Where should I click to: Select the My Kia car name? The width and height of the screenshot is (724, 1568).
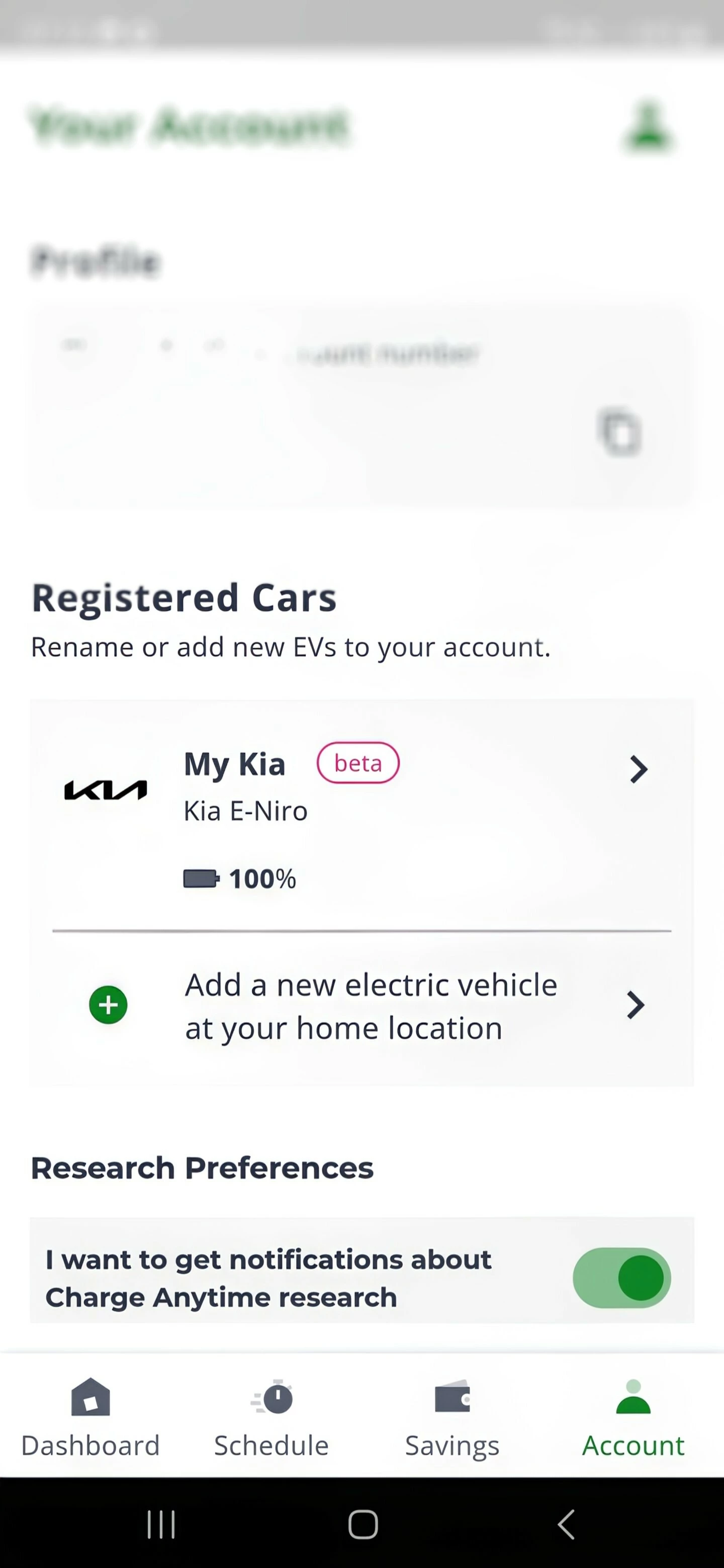(x=234, y=764)
